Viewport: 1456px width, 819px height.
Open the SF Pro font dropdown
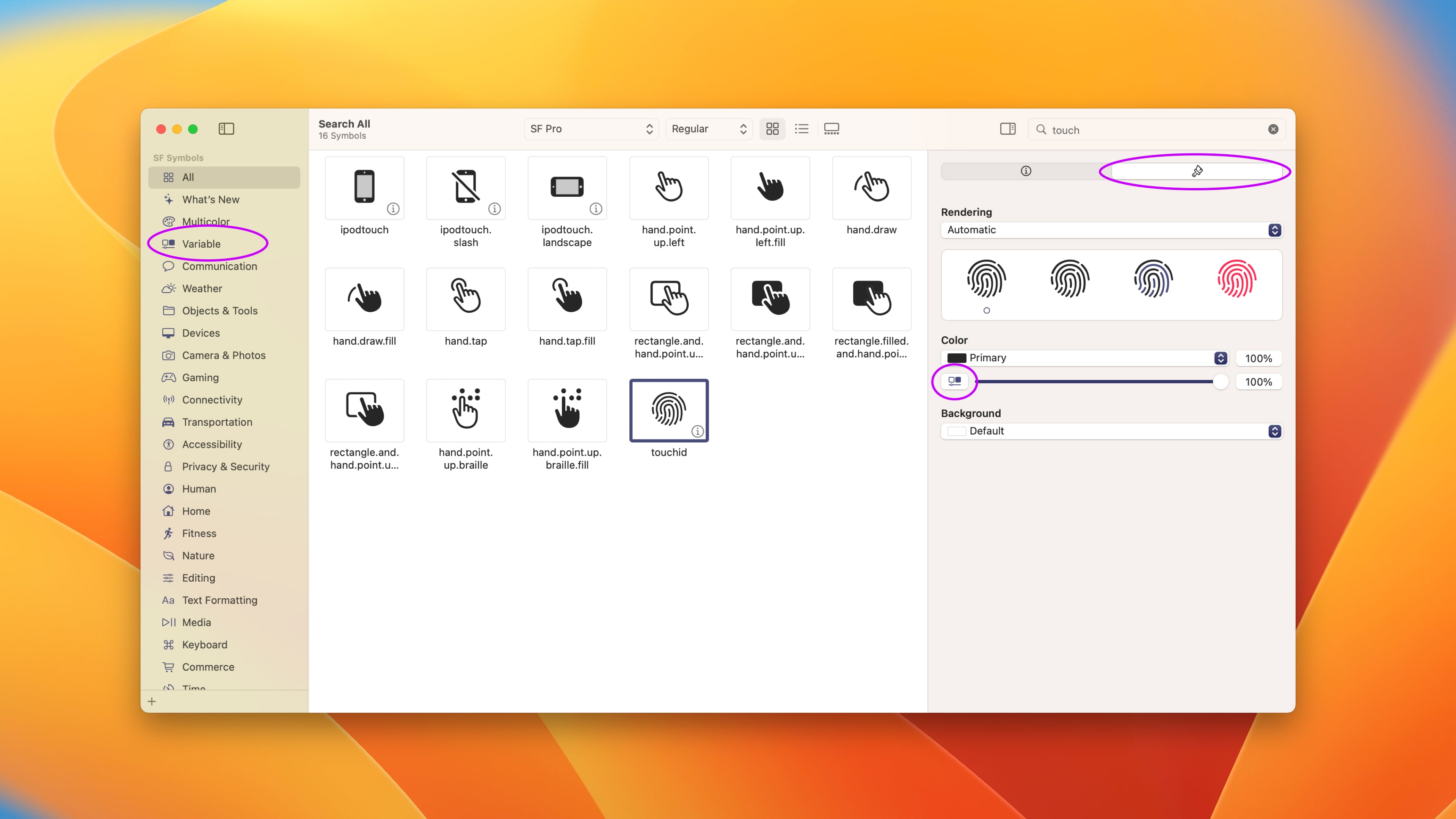(591, 129)
